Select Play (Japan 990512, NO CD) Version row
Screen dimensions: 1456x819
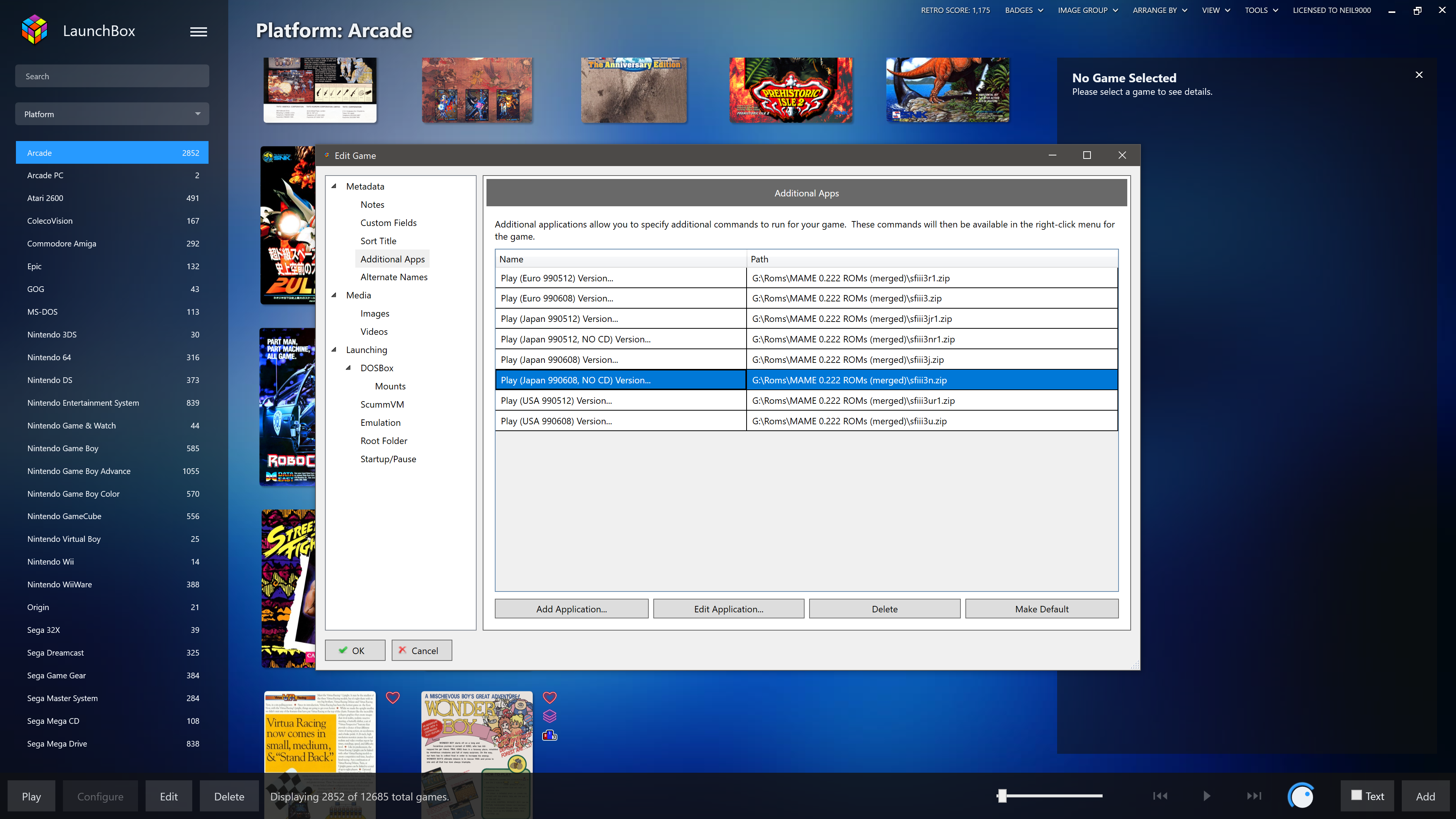click(x=806, y=339)
